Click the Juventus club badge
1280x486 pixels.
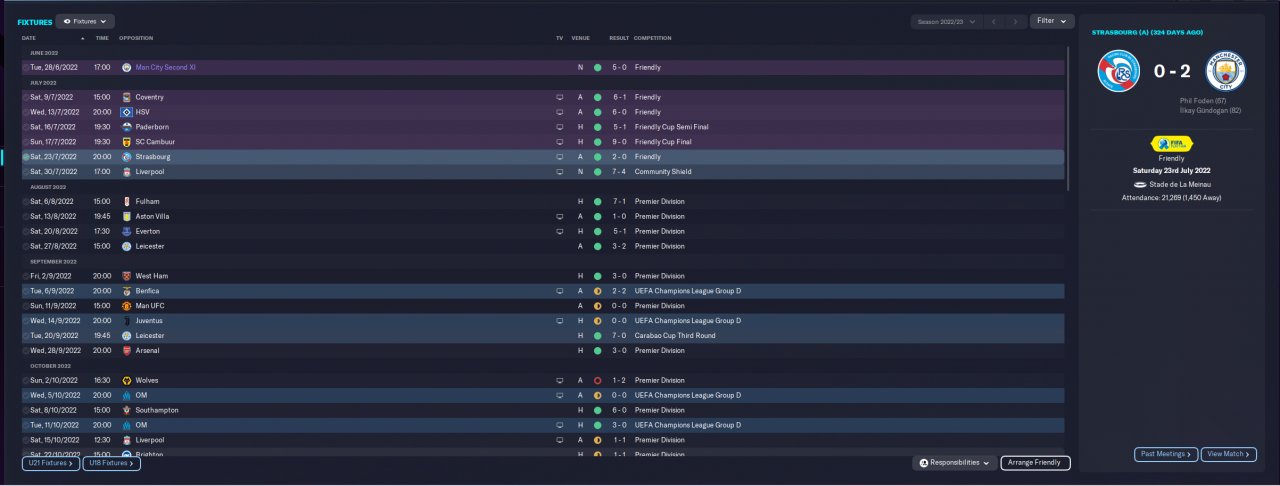(127, 321)
